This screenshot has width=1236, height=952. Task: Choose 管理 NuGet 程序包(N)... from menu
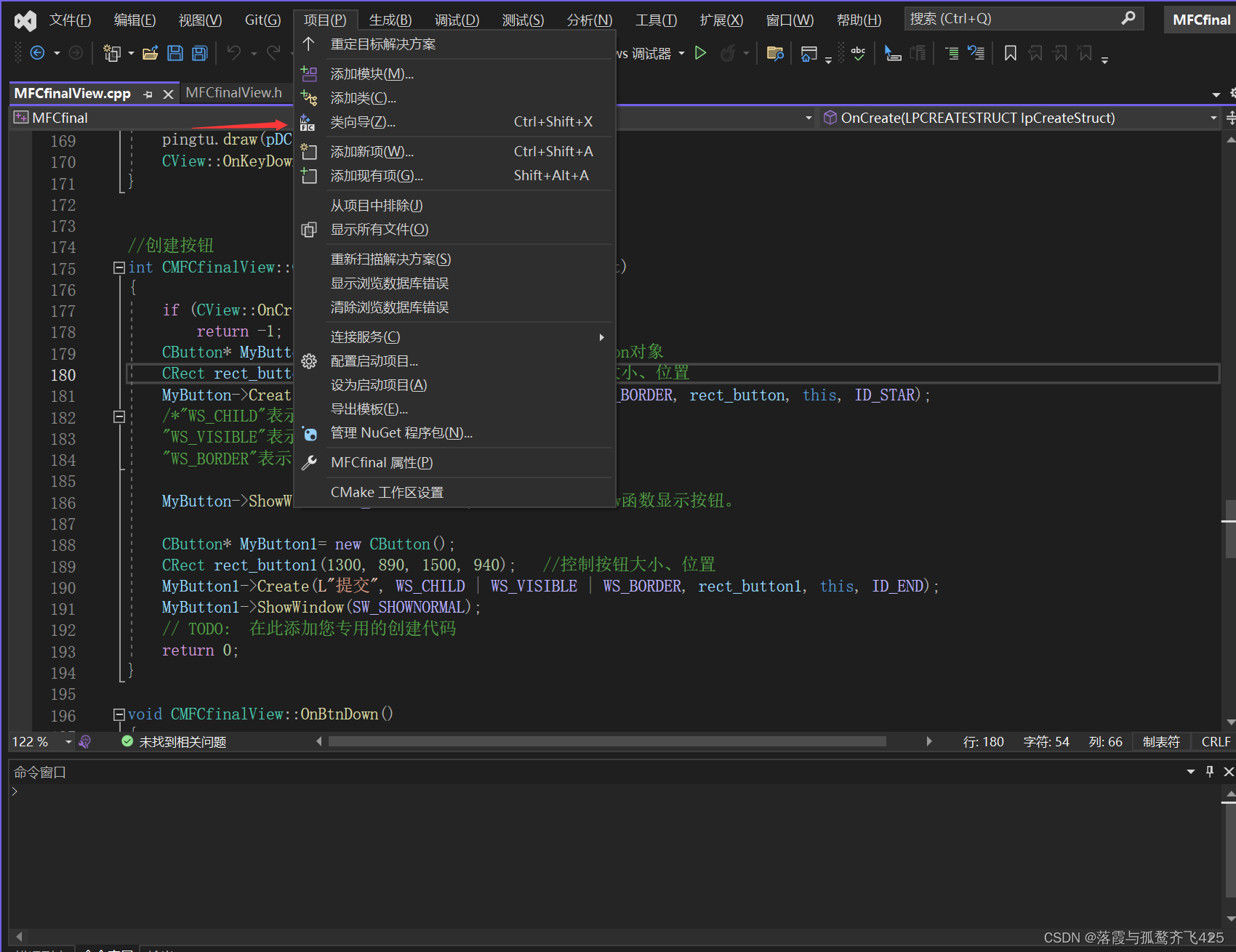[x=455, y=433]
